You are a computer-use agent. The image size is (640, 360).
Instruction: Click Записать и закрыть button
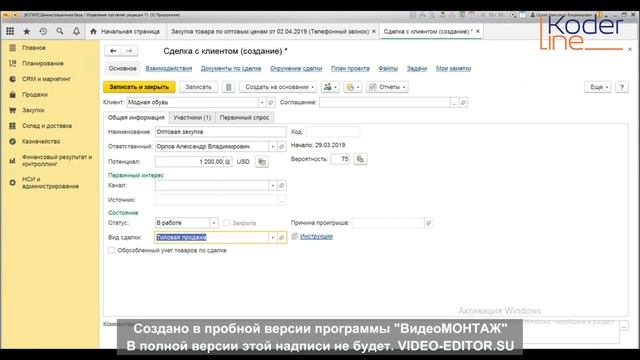(139, 87)
